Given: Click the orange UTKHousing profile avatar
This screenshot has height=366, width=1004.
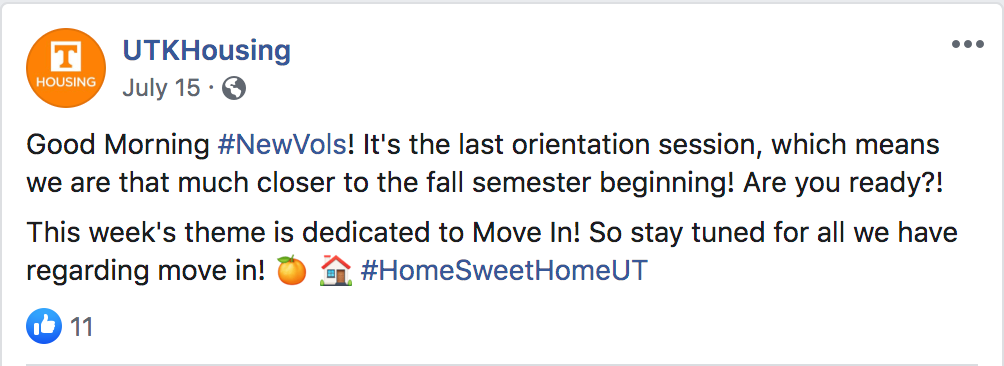Looking at the screenshot, I should pos(66,68).
